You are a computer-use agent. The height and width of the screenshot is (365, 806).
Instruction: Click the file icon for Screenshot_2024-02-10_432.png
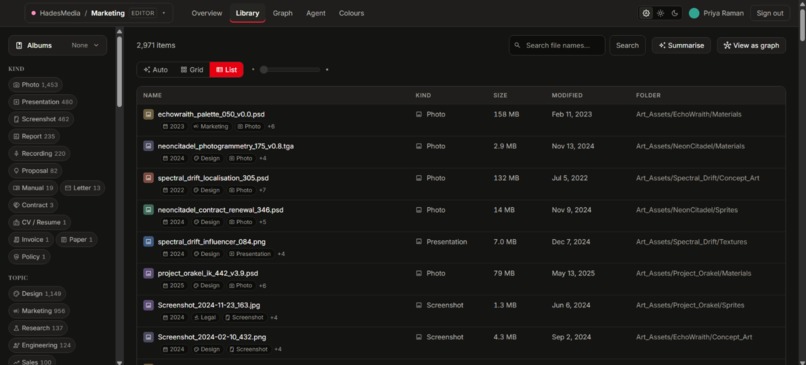click(x=149, y=337)
